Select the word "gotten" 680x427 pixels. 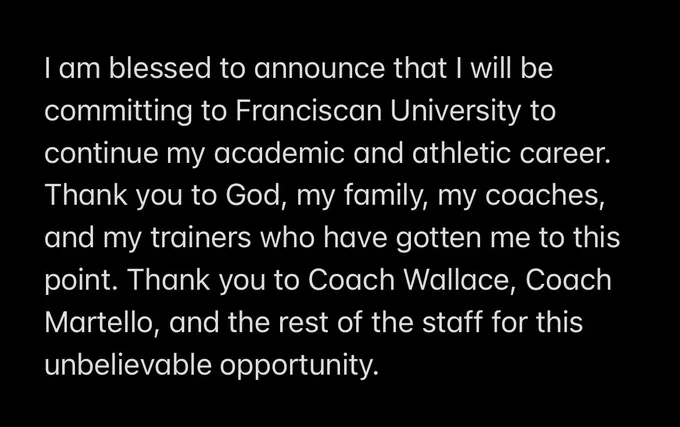coord(438,238)
